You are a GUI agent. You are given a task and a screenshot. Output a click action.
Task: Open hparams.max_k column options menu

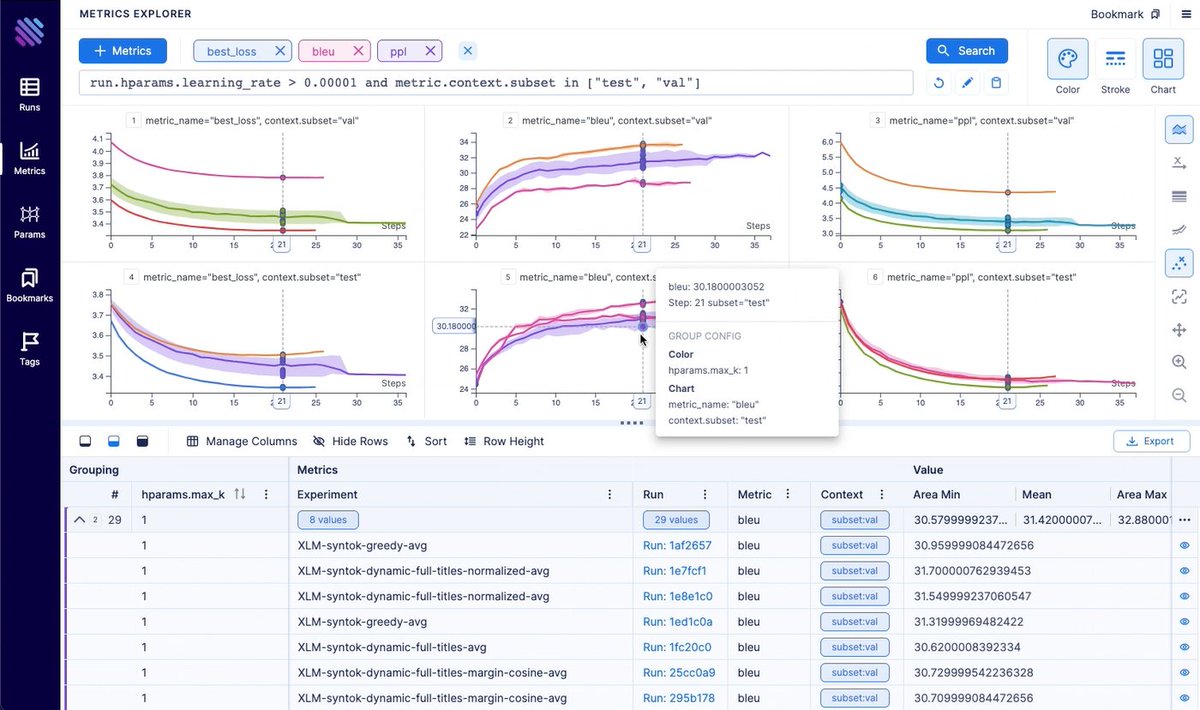coord(266,494)
